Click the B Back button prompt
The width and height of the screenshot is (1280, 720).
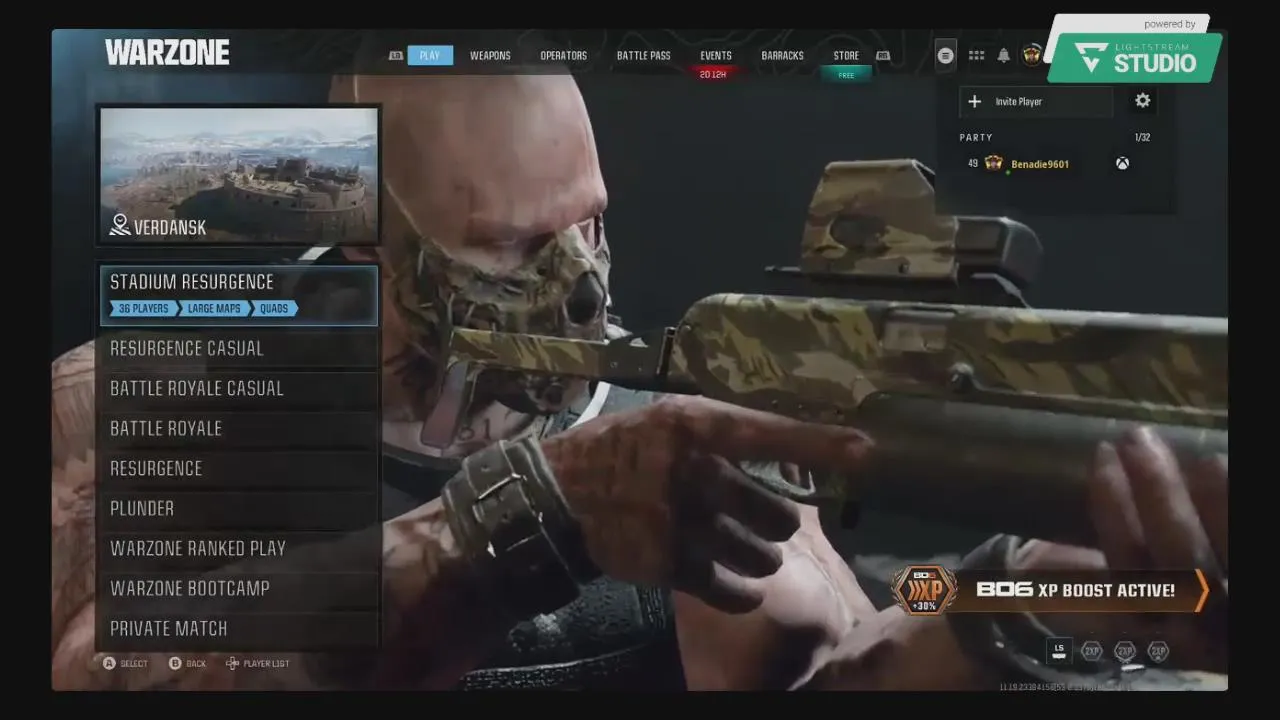pyautogui.click(x=187, y=663)
